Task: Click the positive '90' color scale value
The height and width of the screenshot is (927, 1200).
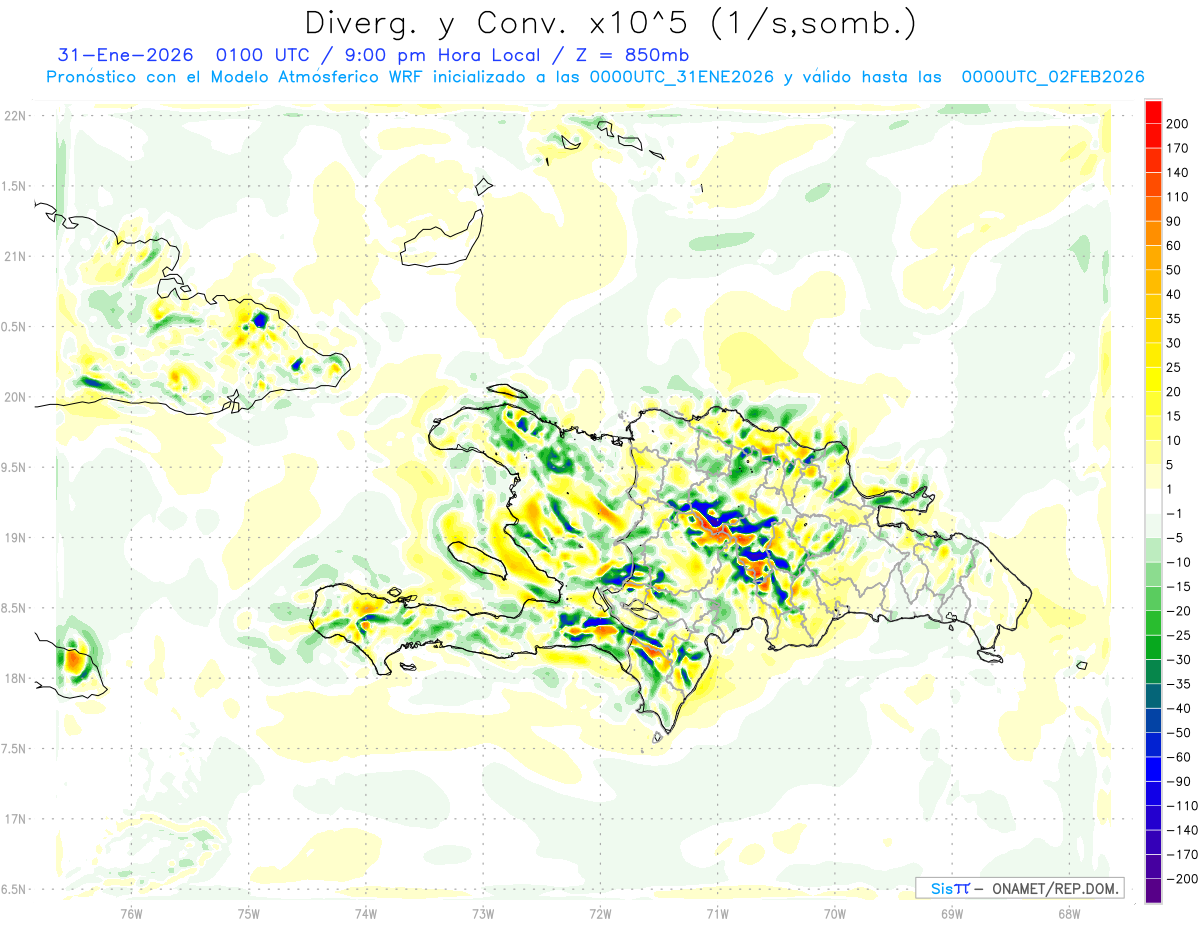Action: [1175, 221]
